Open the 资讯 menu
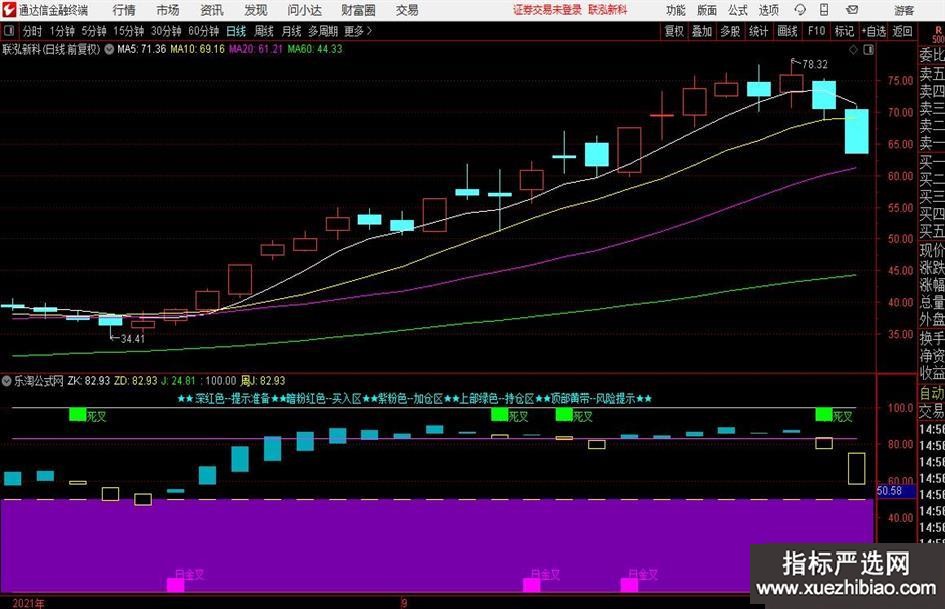The height and width of the screenshot is (609, 945). (x=212, y=10)
